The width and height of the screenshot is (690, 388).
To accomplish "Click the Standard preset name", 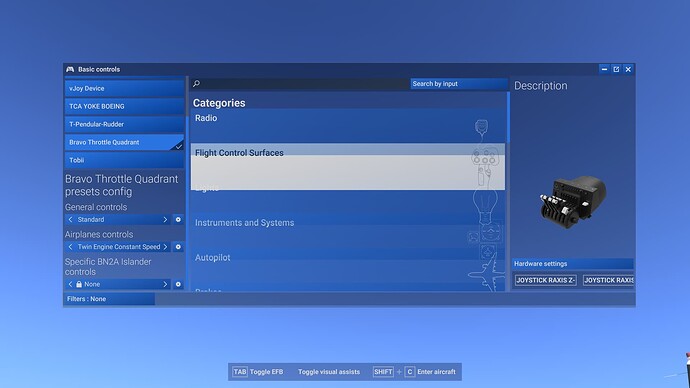I will tap(91, 220).
